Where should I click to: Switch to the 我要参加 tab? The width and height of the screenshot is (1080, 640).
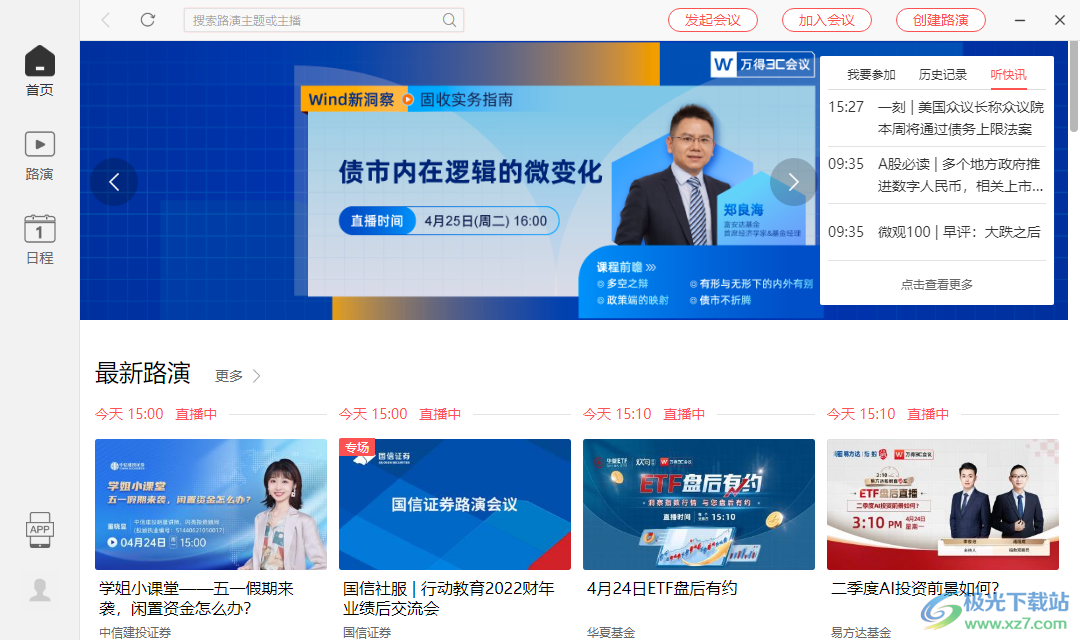click(x=871, y=74)
